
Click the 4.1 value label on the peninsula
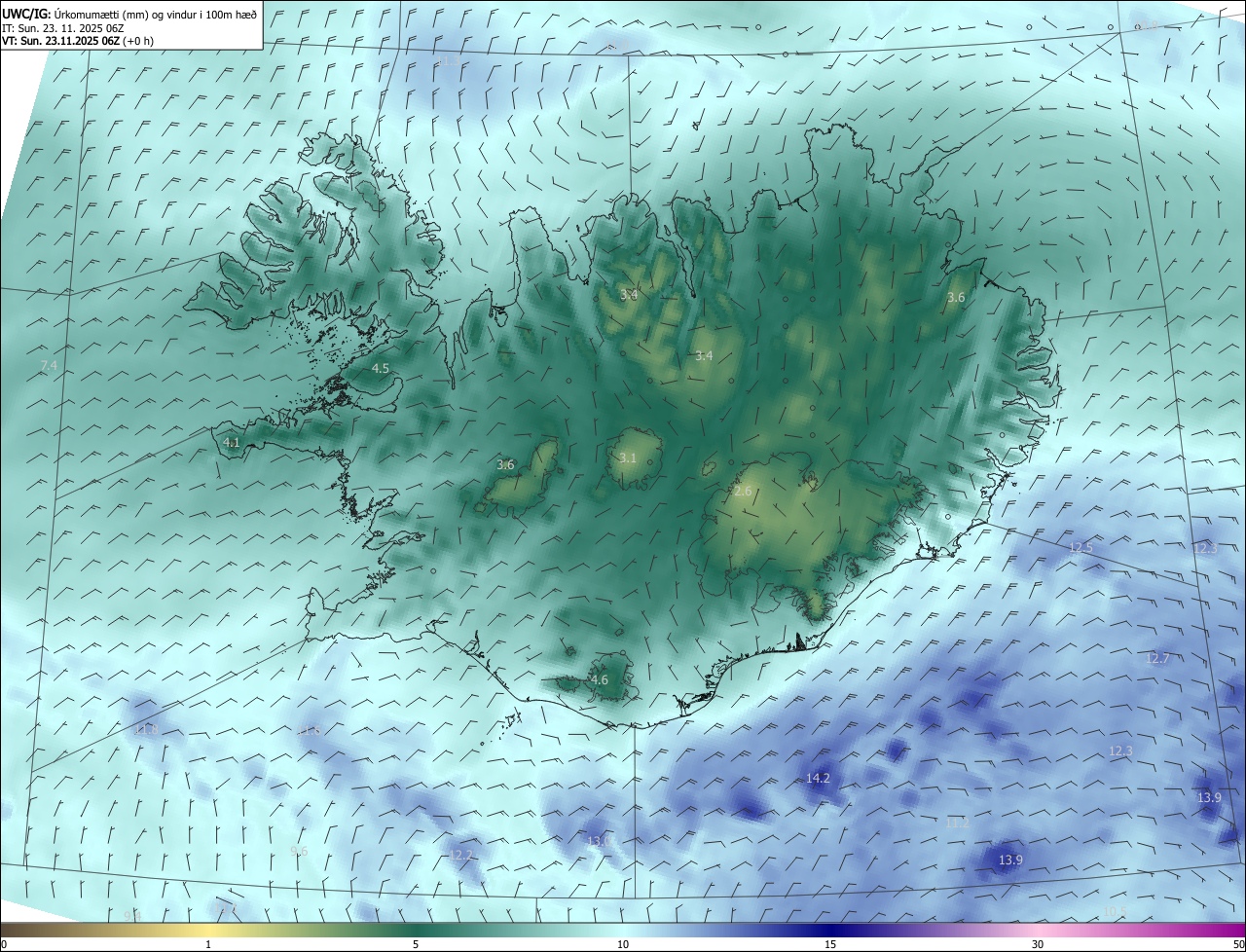[232, 442]
